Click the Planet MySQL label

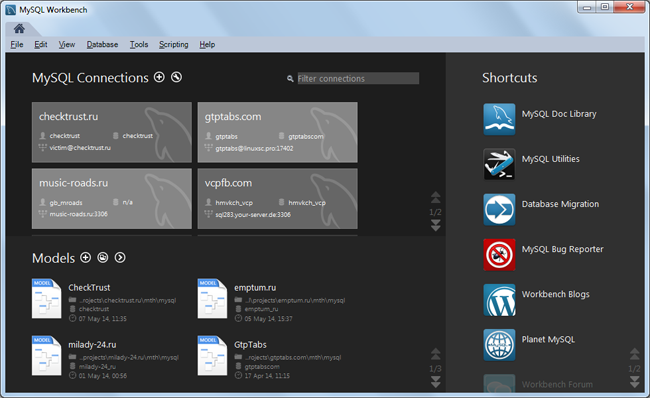[x=548, y=340]
